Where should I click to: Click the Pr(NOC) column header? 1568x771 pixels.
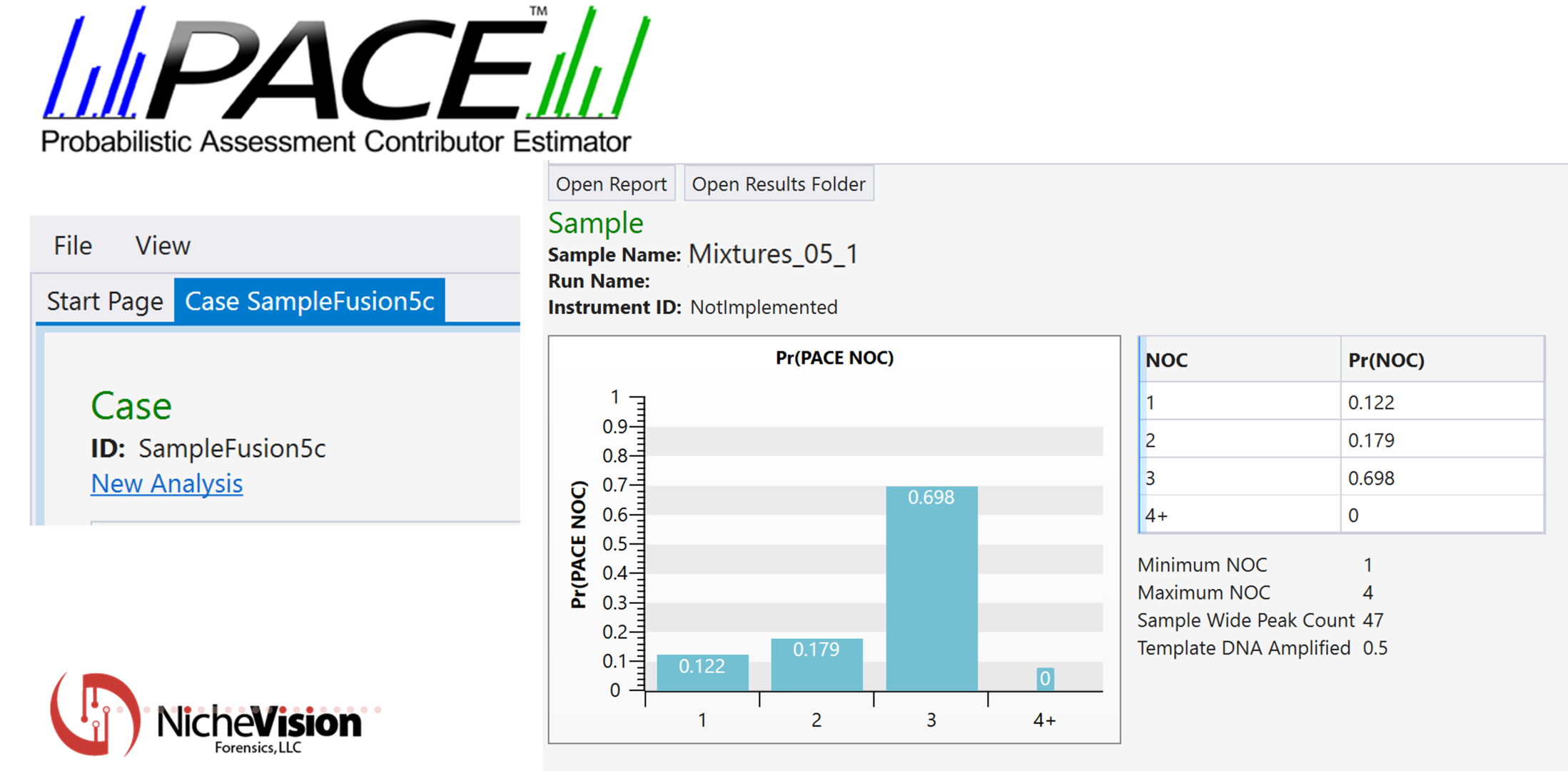click(x=1386, y=361)
